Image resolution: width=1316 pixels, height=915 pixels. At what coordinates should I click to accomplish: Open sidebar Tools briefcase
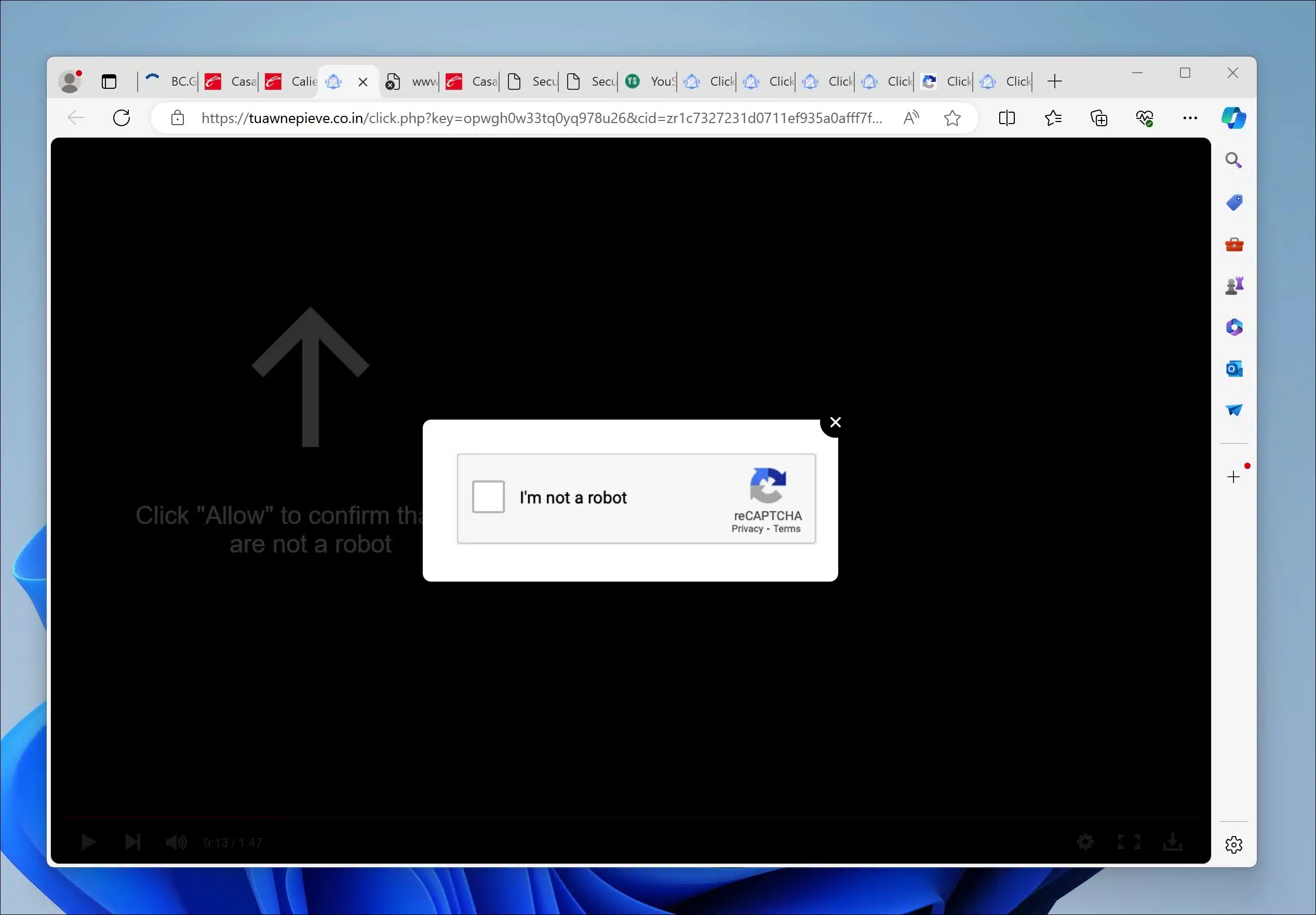coord(1234,245)
